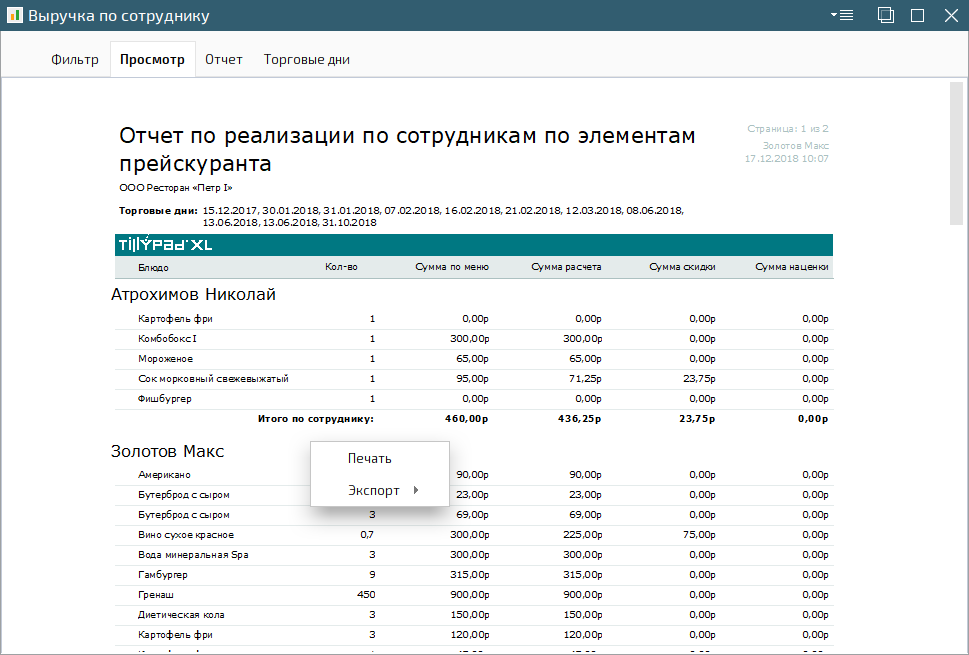Click the Атрохимов Николай employee heading
Screen dimensions: 969x655
193,294
